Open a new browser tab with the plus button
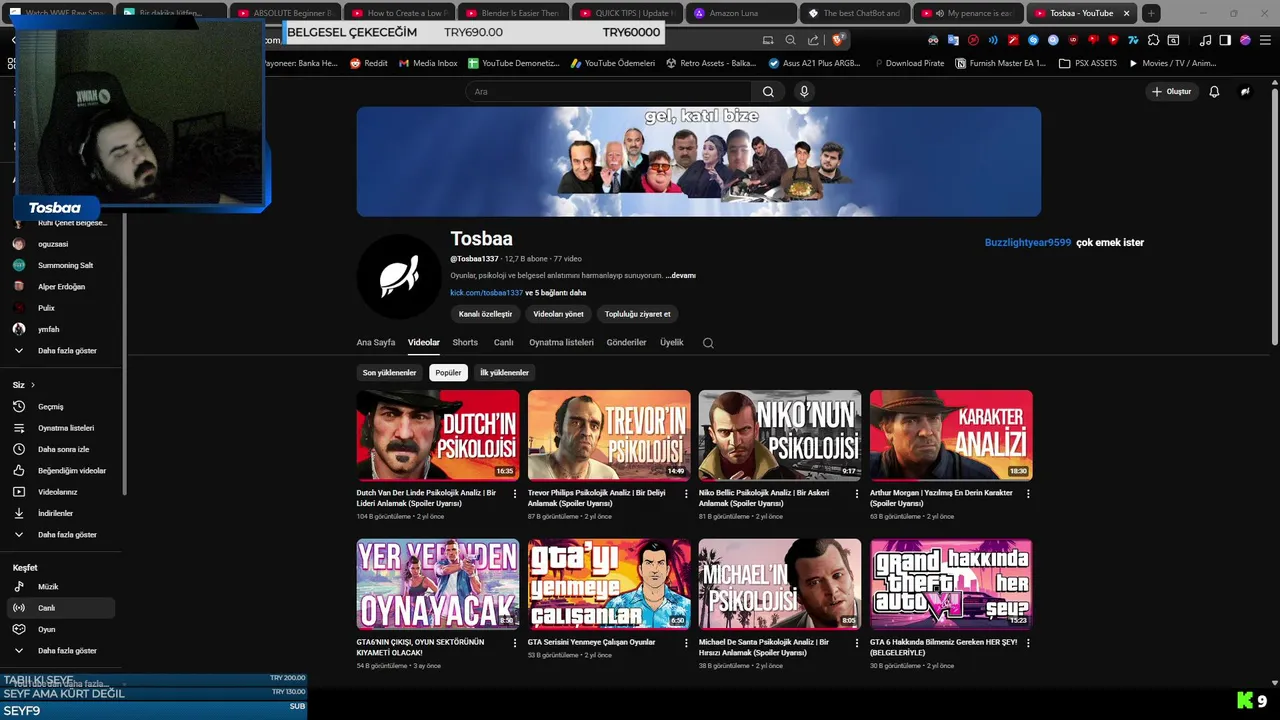The image size is (1280, 720). pos(1151,13)
